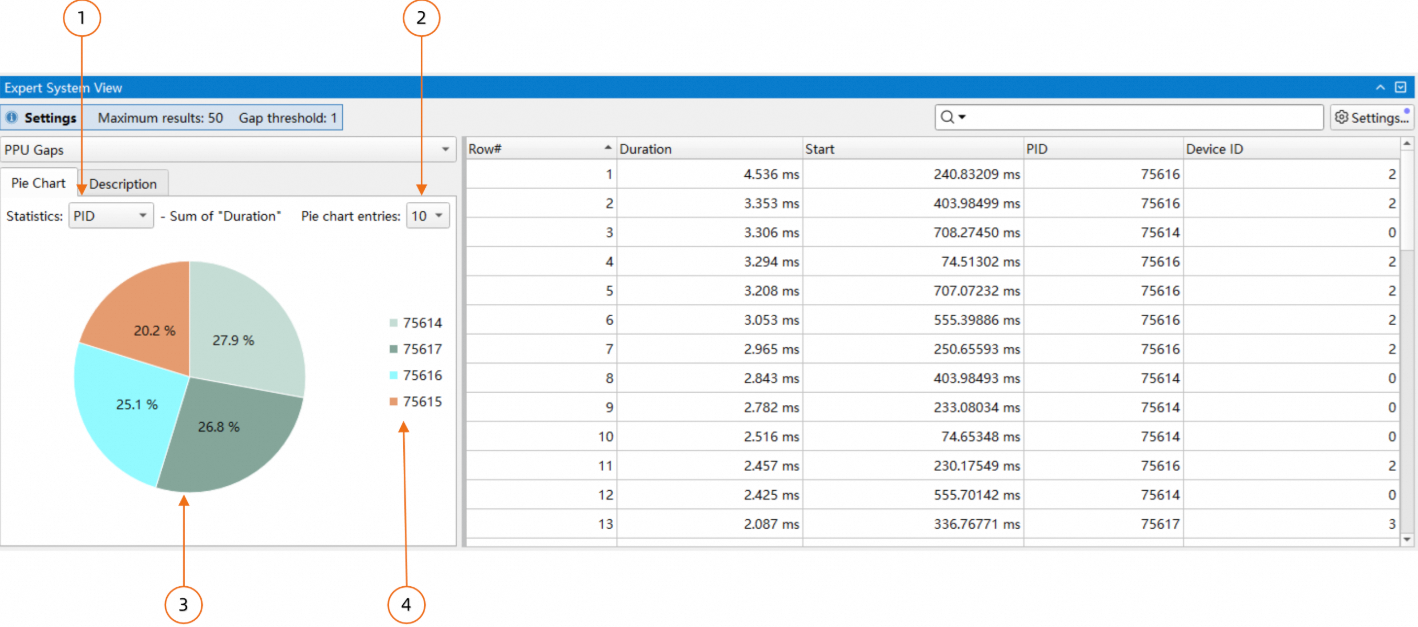The image size is (1418, 627).
Task: Select the 2.425 ms duration cell
Action: (x=709, y=494)
